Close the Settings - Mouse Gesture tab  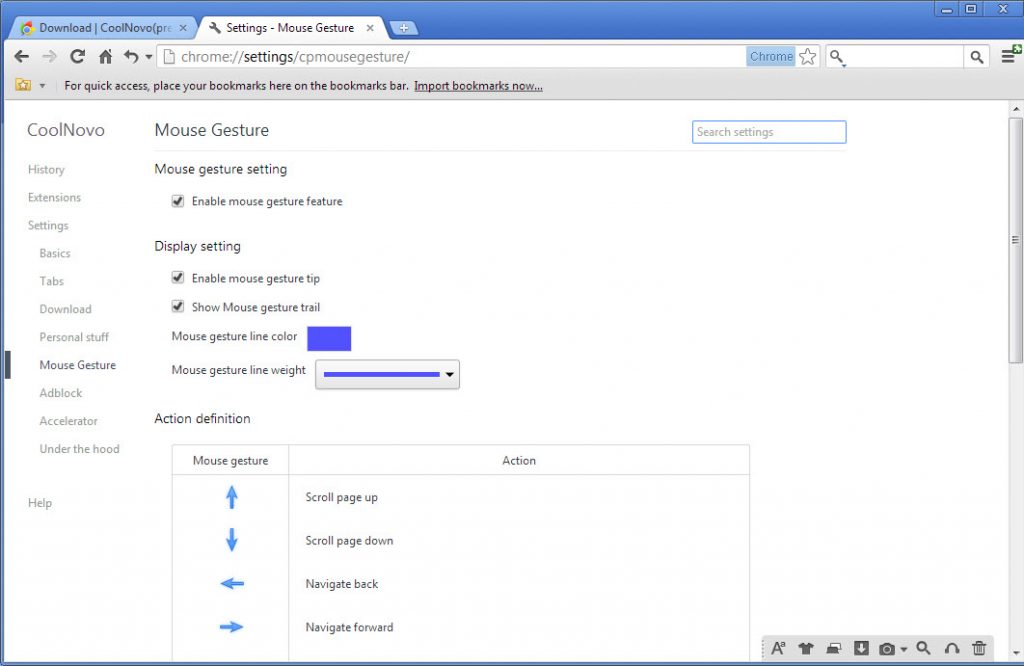point(370,28)
